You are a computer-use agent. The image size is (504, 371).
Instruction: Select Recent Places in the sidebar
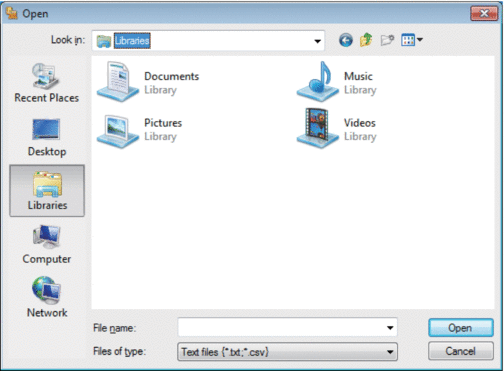[47, 83]
